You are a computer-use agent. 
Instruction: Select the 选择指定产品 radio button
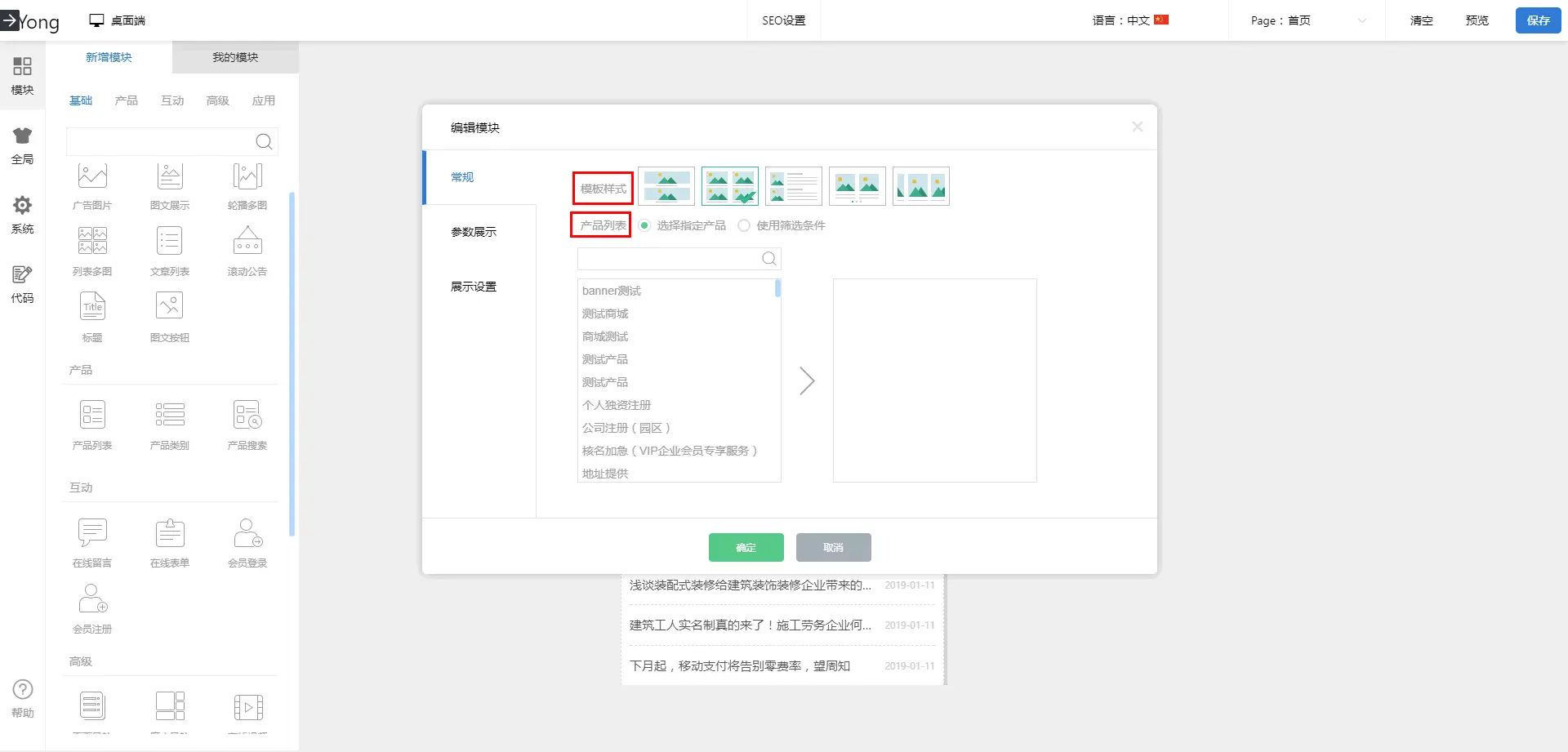coord(645,226)
